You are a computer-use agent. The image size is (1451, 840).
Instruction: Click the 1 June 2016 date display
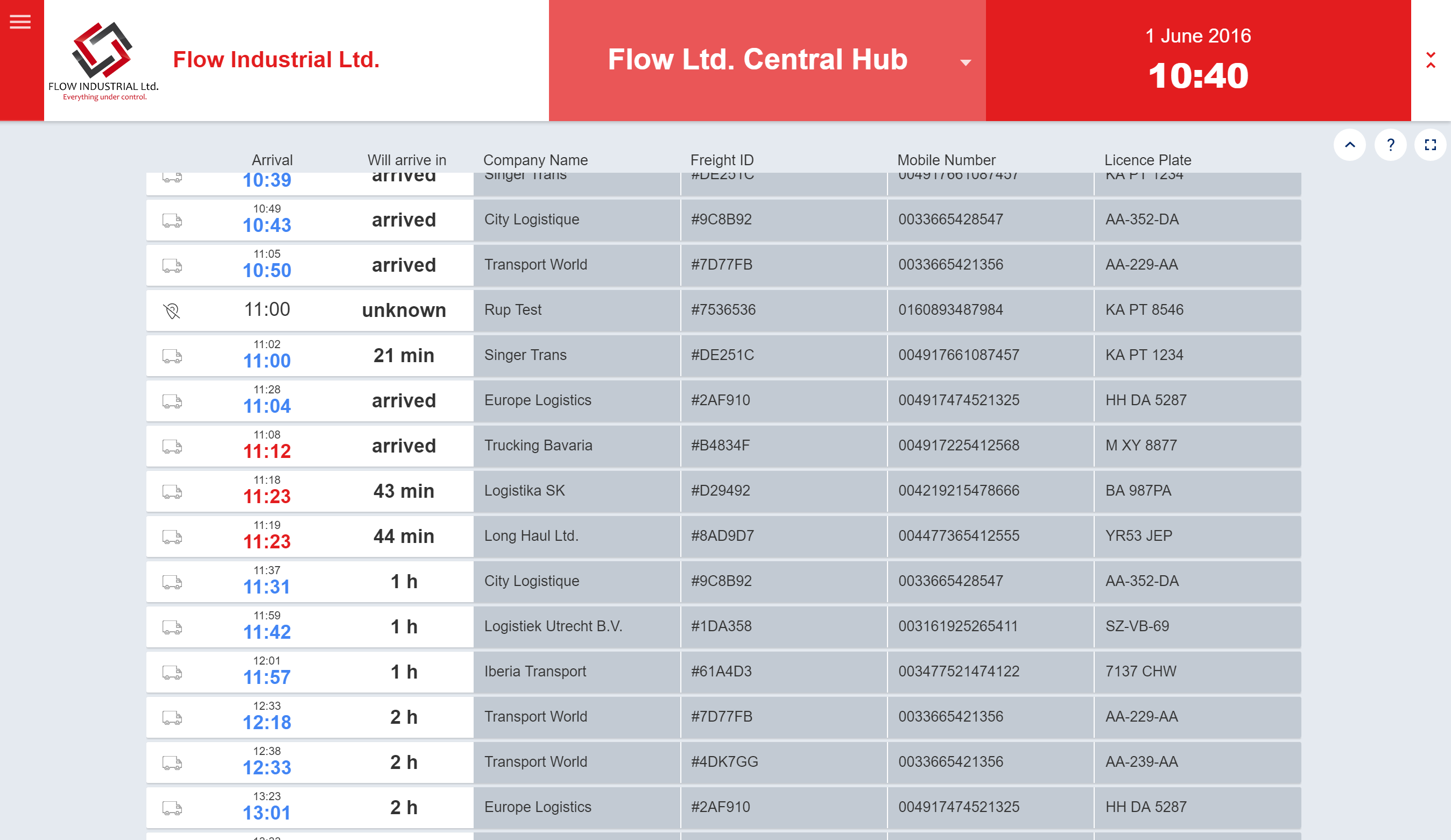point(1198,36)
